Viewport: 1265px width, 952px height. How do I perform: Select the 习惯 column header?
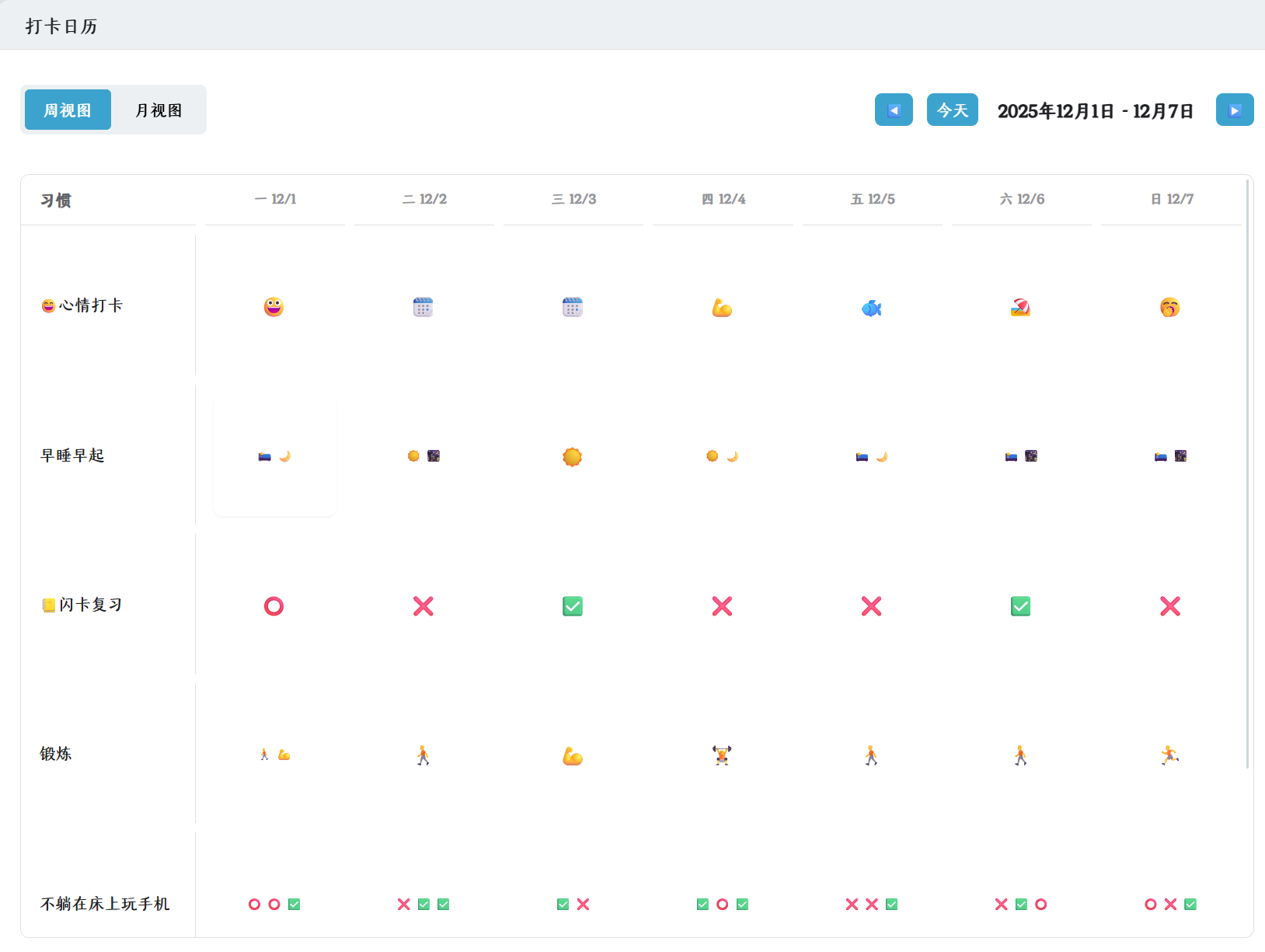click(x=56, y=201)
